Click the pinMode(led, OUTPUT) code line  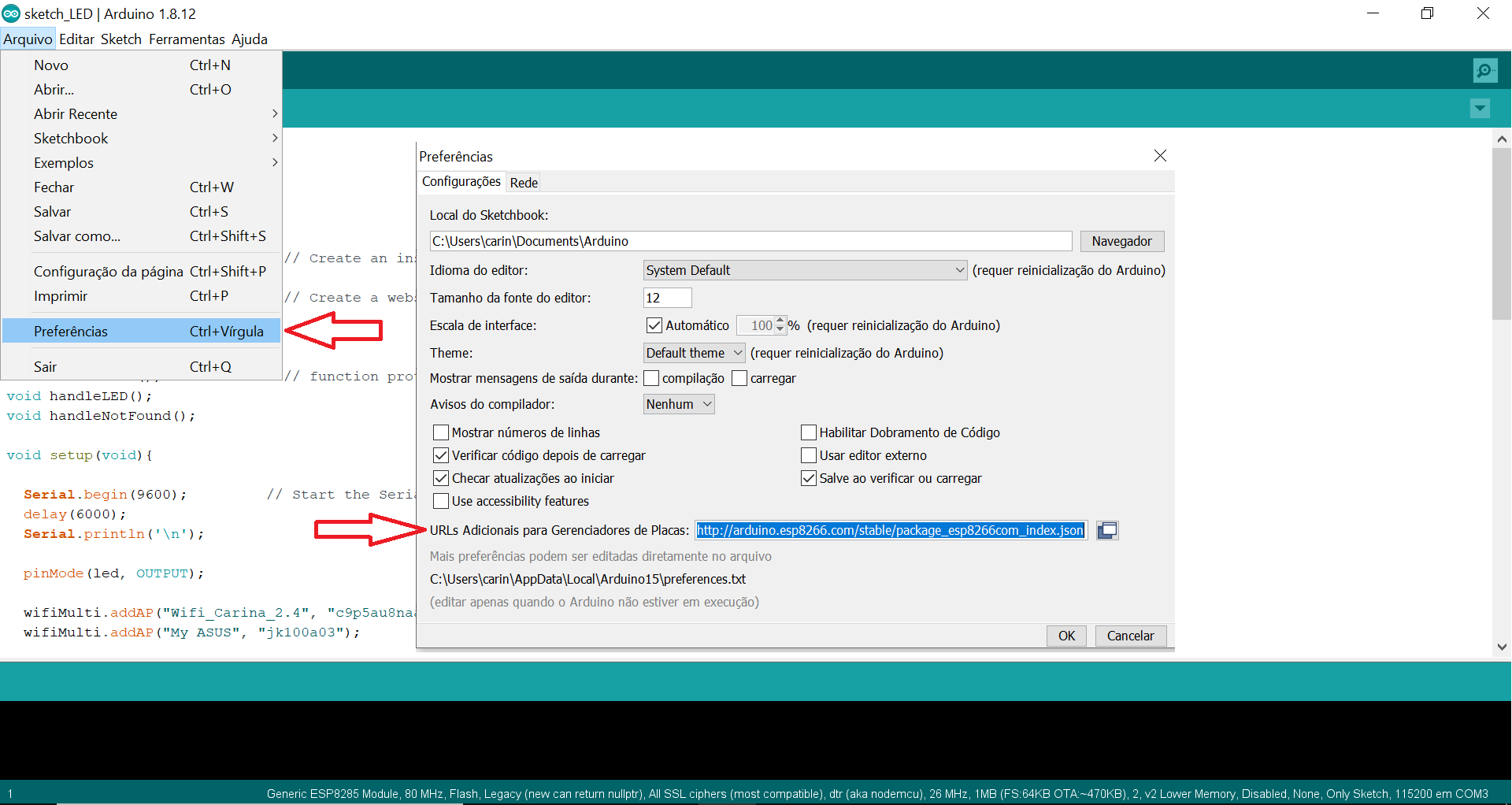click(113, 573)
